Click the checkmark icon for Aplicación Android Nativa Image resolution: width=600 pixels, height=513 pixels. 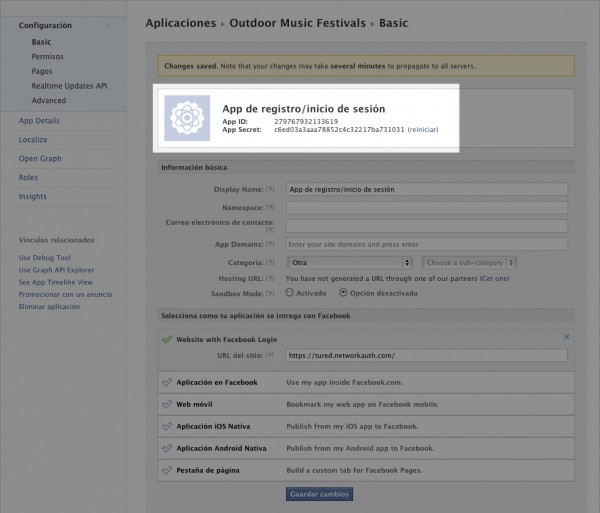click(x=167, y=448)
